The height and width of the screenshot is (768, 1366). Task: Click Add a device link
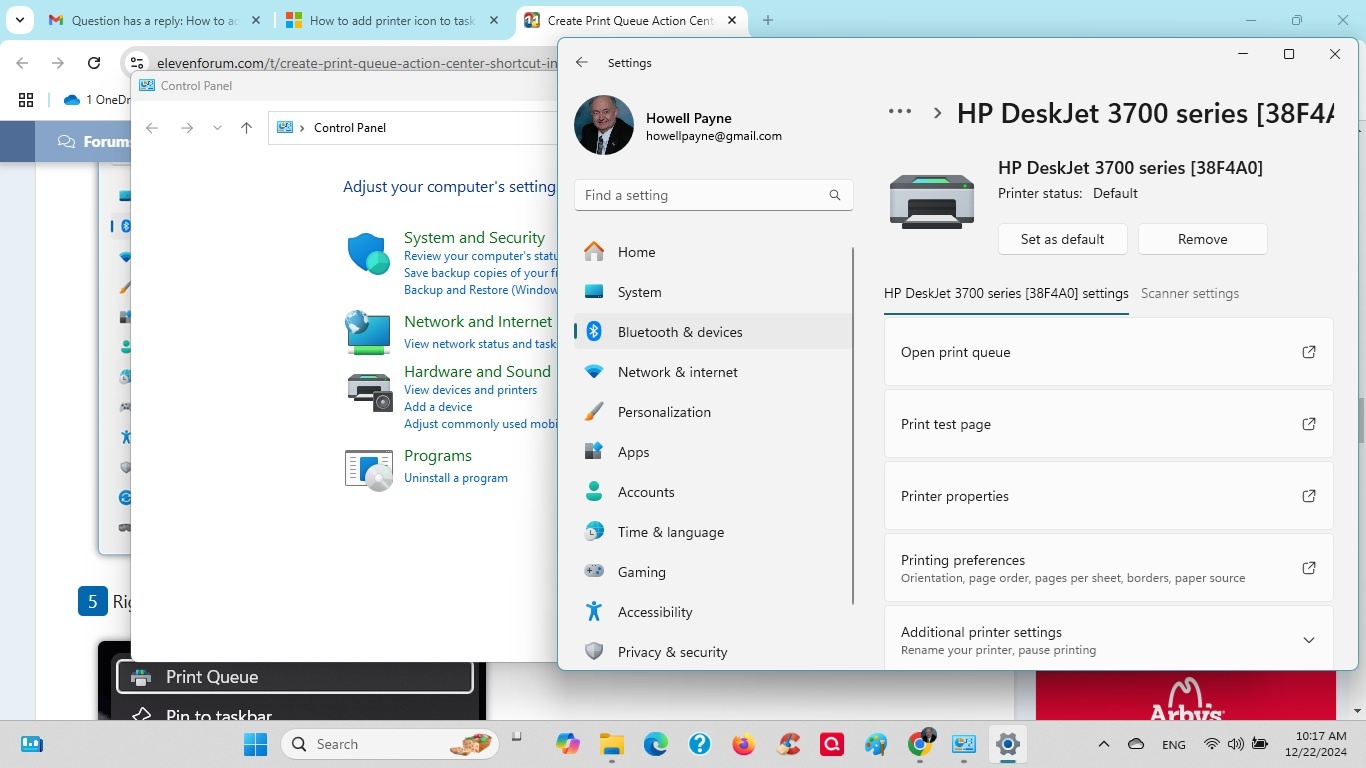click(x=438, y=407)
